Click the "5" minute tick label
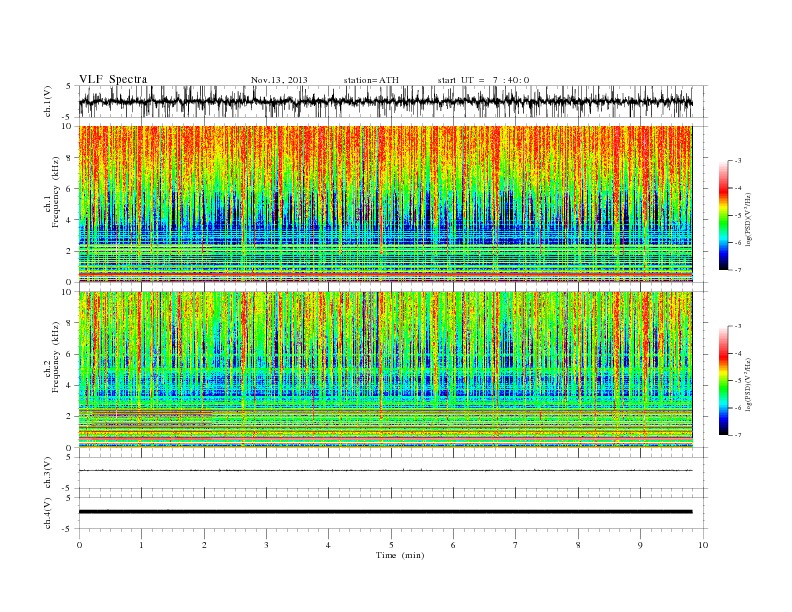Viewport: 792px width, 612px height. (x=391, y=545)
